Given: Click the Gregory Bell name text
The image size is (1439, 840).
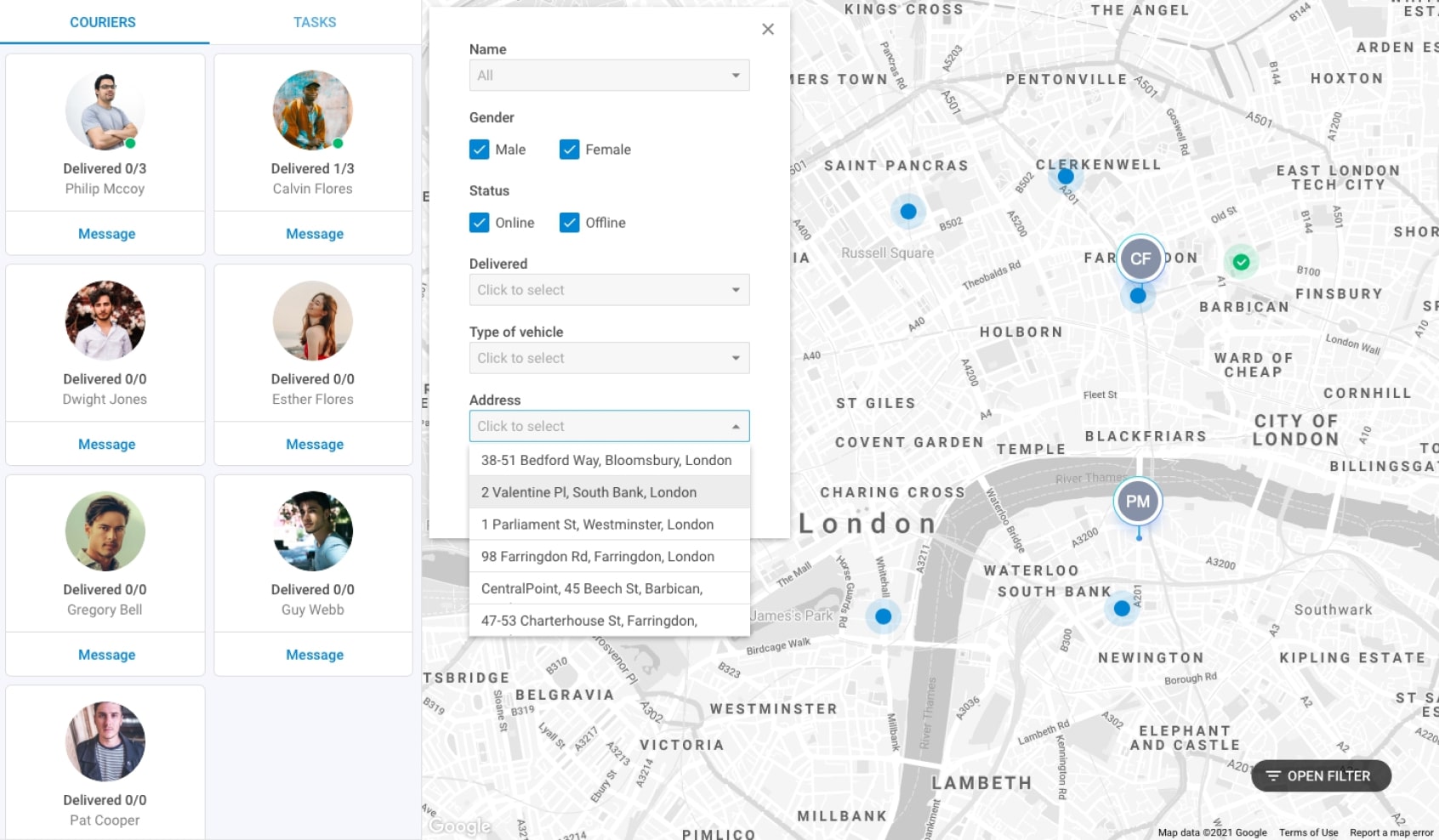Looking at the screenshot, I should click(105, 610).
